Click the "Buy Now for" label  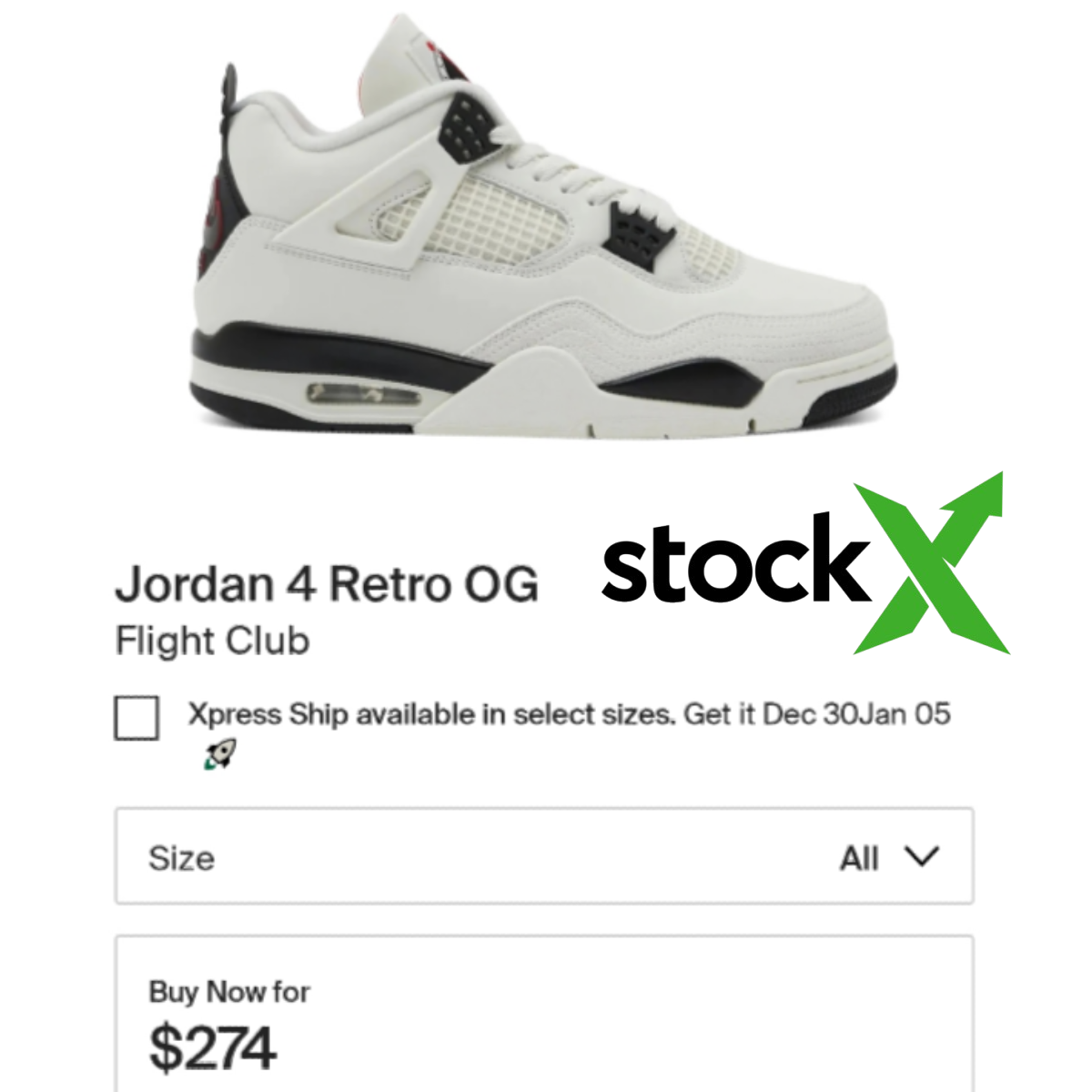[x=229, y=991]
